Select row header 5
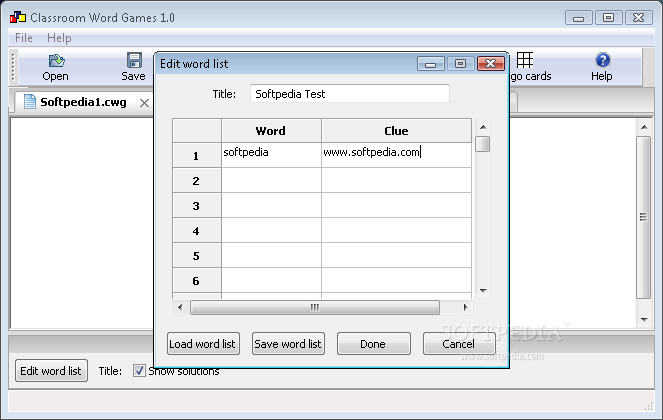663x420 pixels. click(196, 255)
